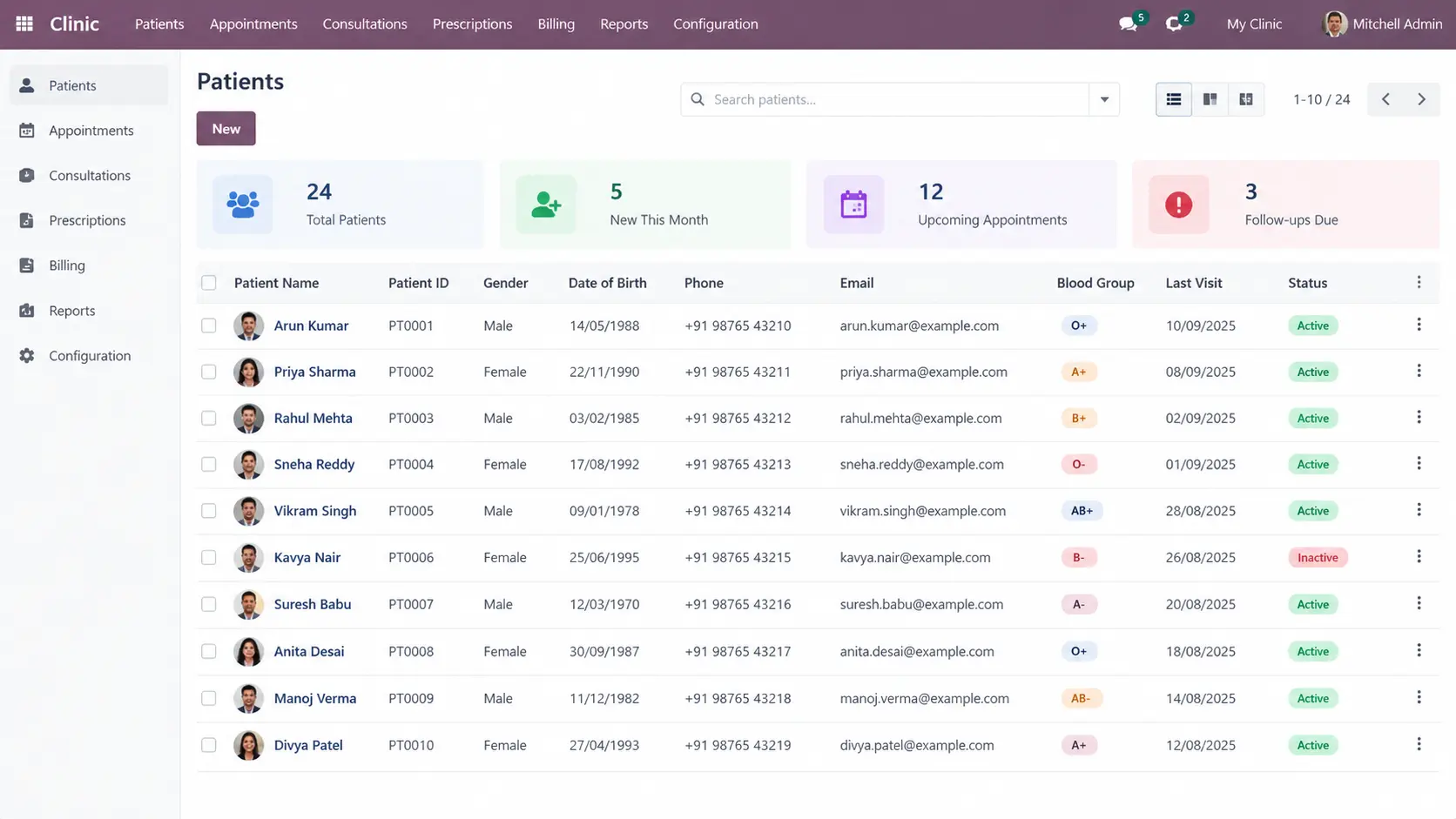
Task: Open the Billing top menu
Action: click(556, 23)
